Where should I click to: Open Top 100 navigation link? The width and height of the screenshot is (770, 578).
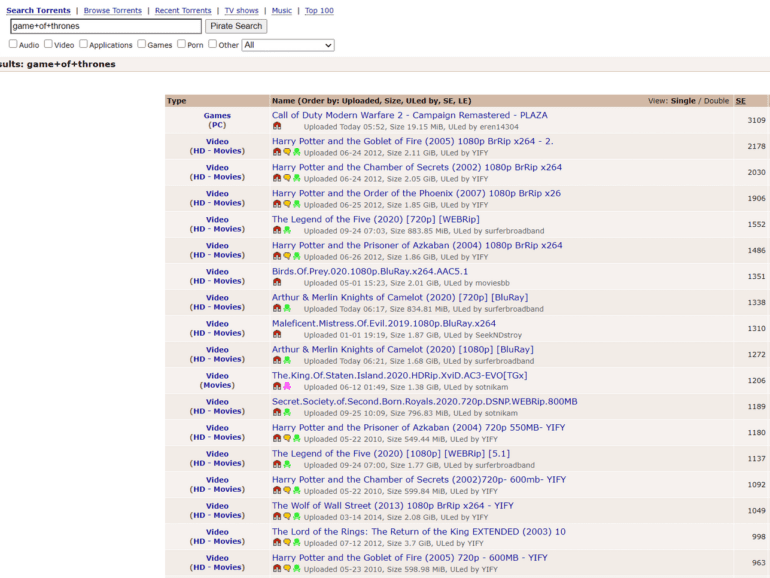[x=319, y=10]
